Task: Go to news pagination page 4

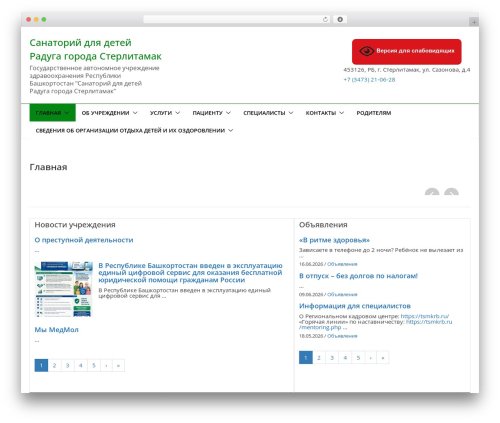Action: [81, 365]
